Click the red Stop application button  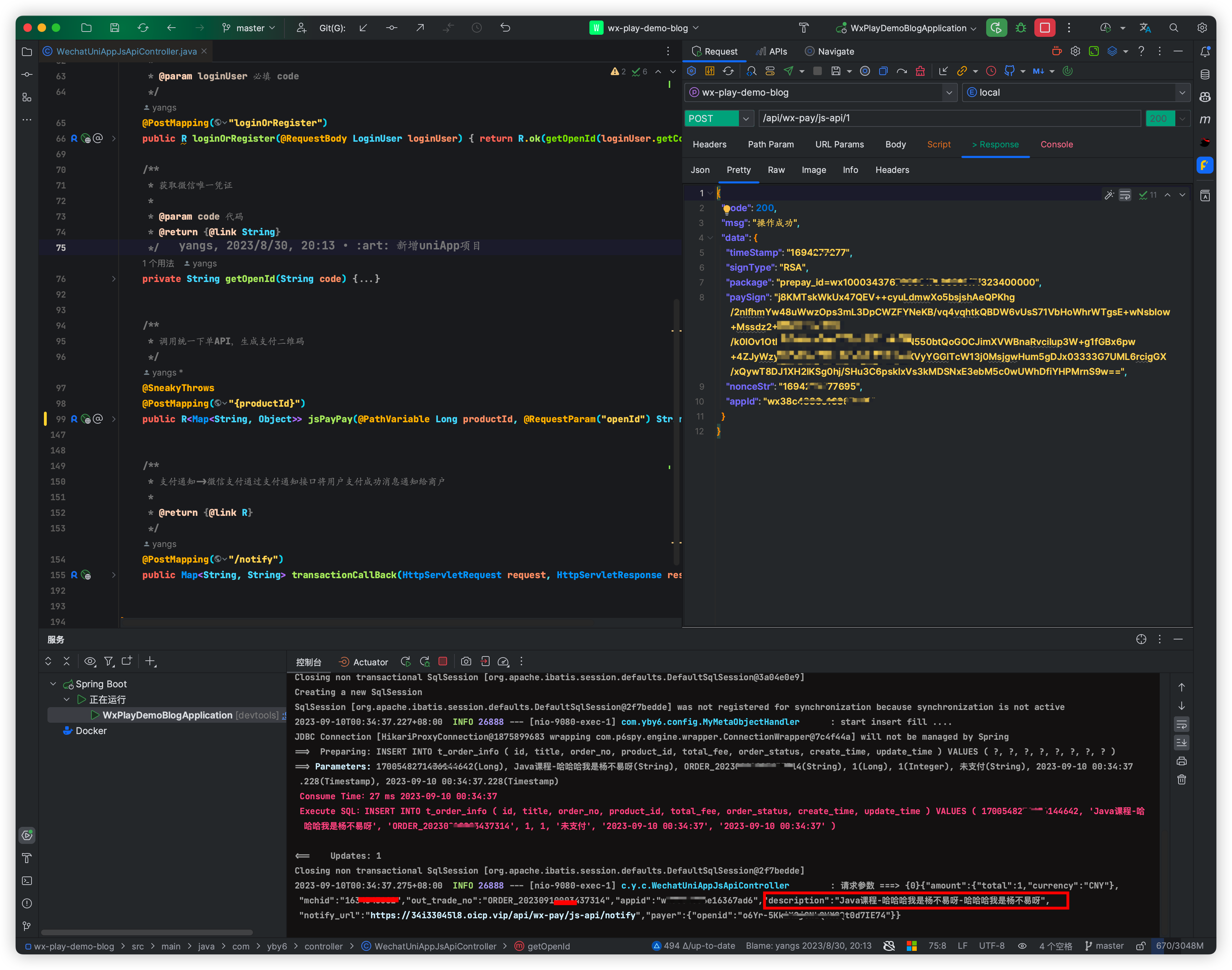click(x=1045, y=28)
